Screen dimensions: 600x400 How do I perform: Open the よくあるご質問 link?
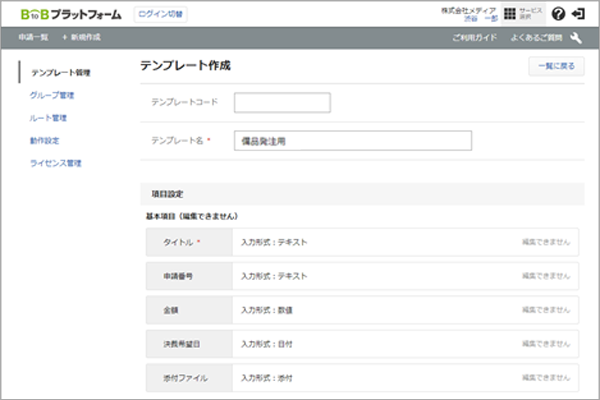coord(534,37)
